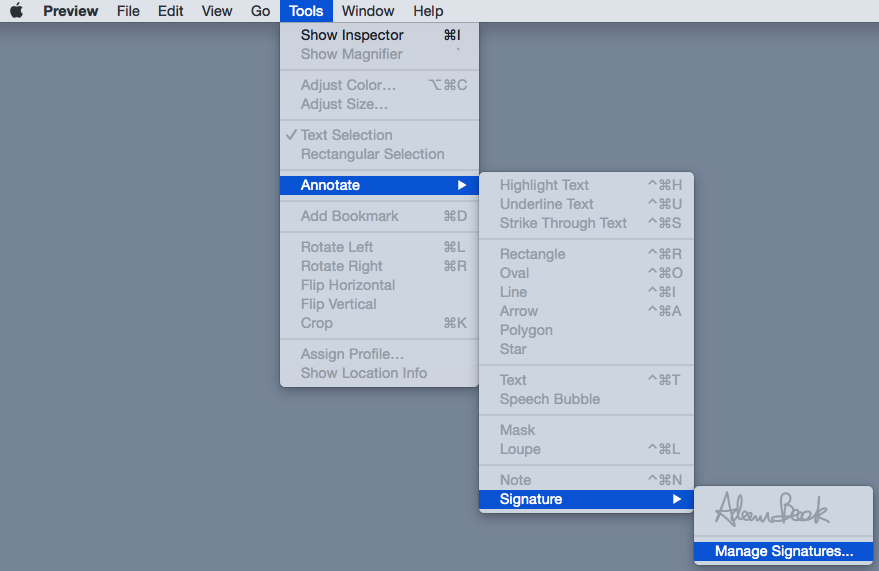This screenshot has height=571, width=879.
Task: Select Speech Bubble annotation
Action: 586,399
